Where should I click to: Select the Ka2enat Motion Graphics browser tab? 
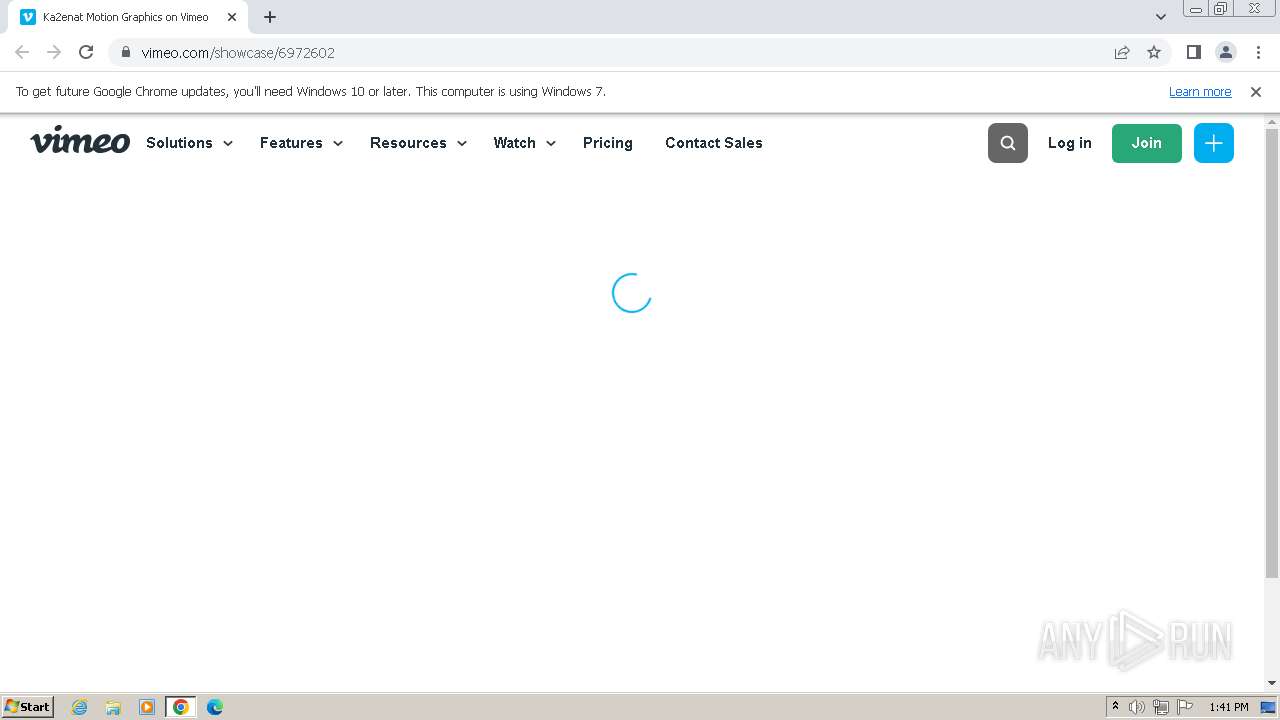click(128, 17)
